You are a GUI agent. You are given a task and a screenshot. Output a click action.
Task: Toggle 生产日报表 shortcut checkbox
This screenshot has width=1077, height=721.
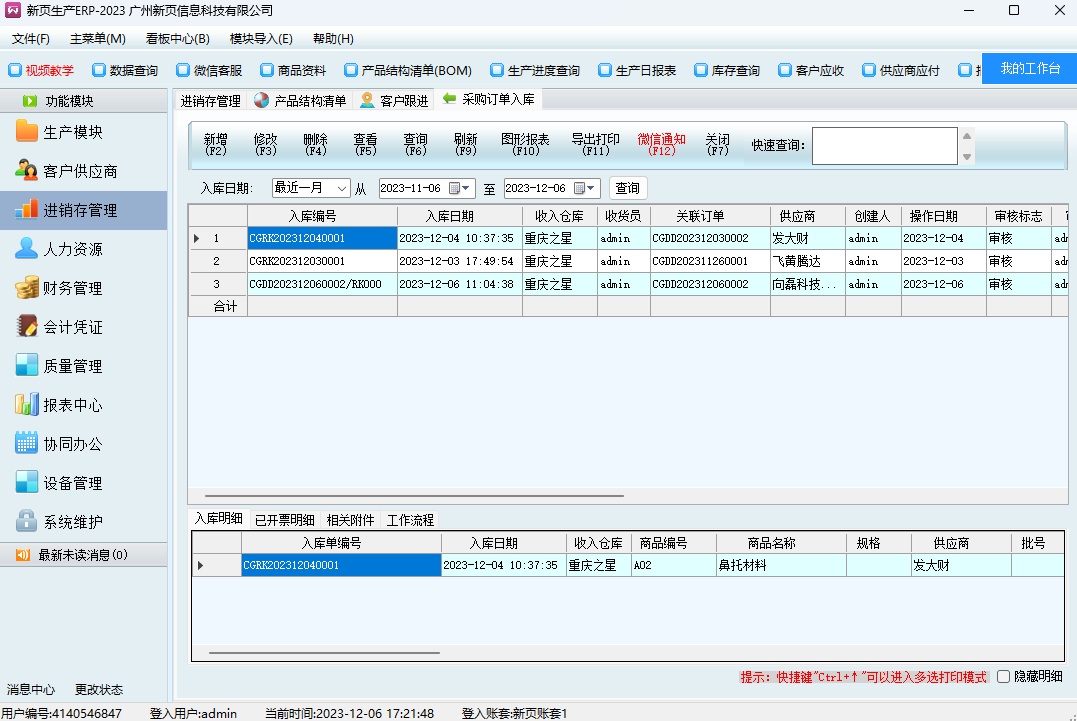[605, 69]
